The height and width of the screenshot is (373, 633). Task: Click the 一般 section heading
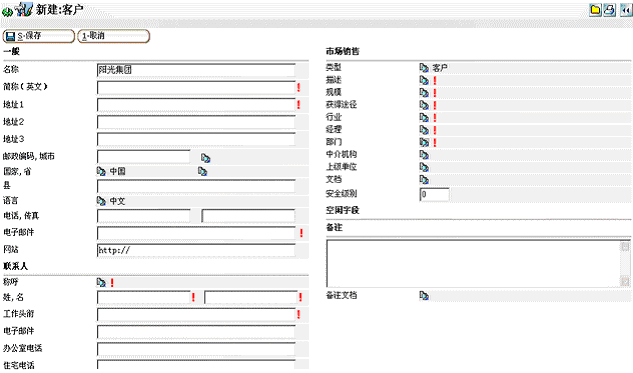11,51
